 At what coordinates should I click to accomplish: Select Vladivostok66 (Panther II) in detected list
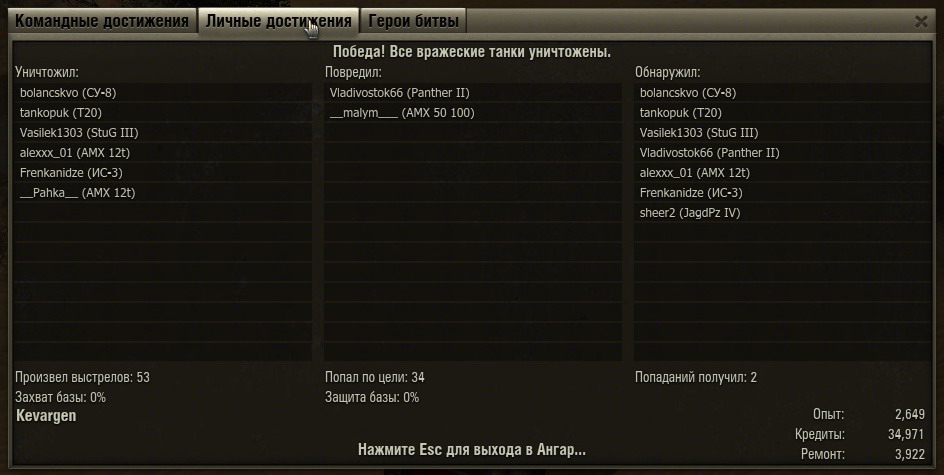click(x=783, y=152)
